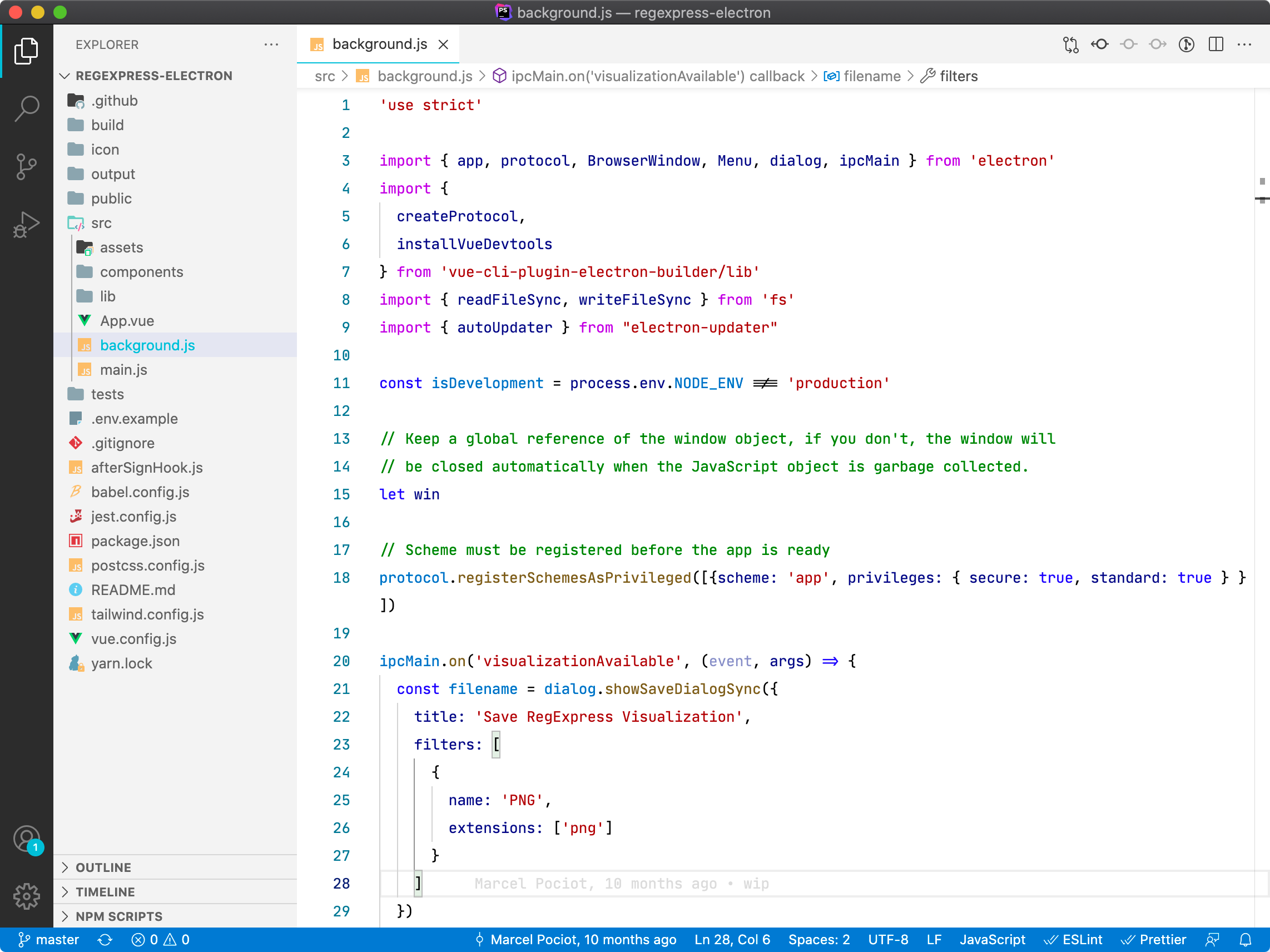Collapse the src folder
The height and width of the screenshot is (952, 1270).
pyautogui.click(x=175, y=223)
